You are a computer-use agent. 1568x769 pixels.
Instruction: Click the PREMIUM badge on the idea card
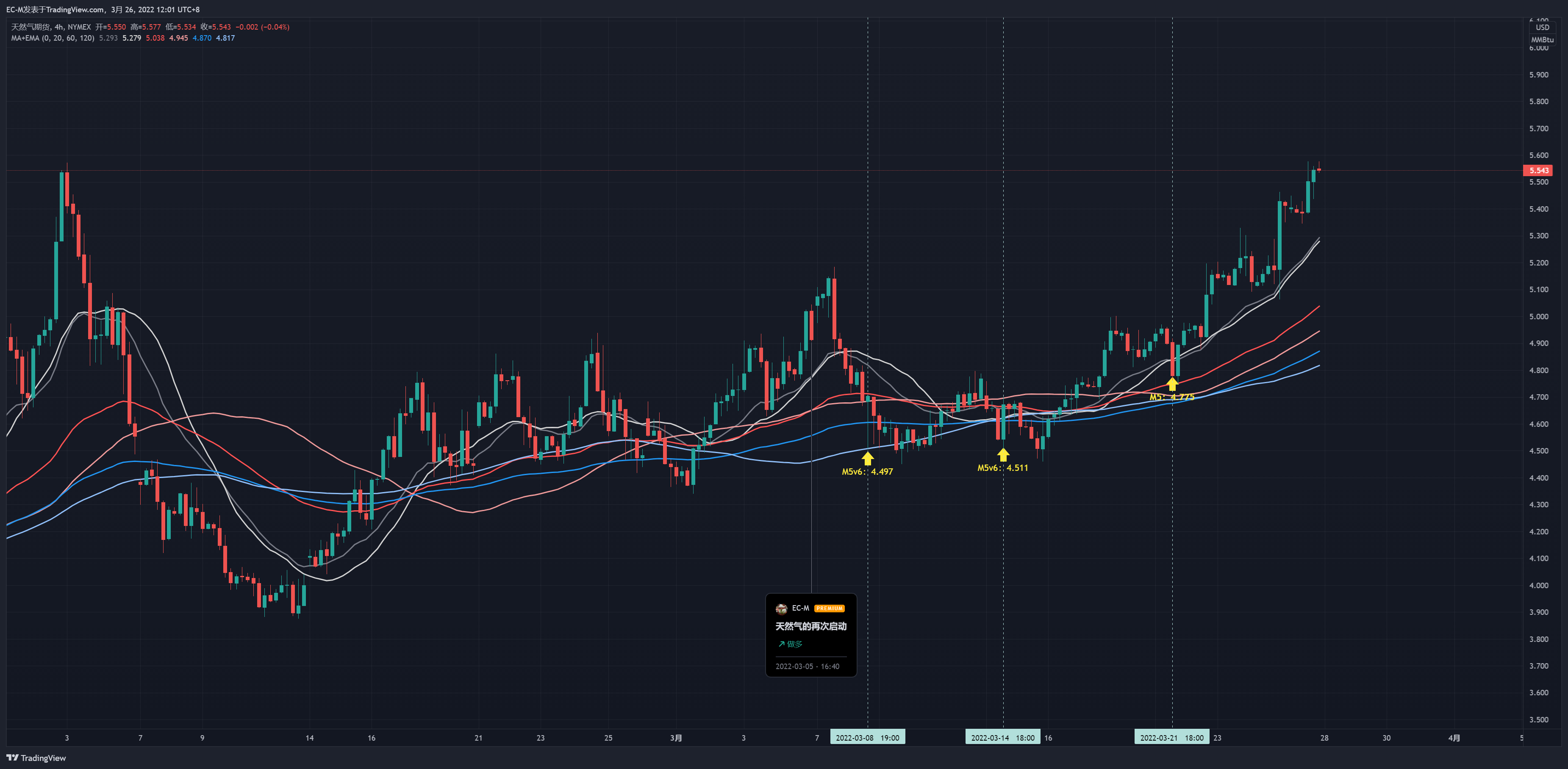(x=829, y=609)
